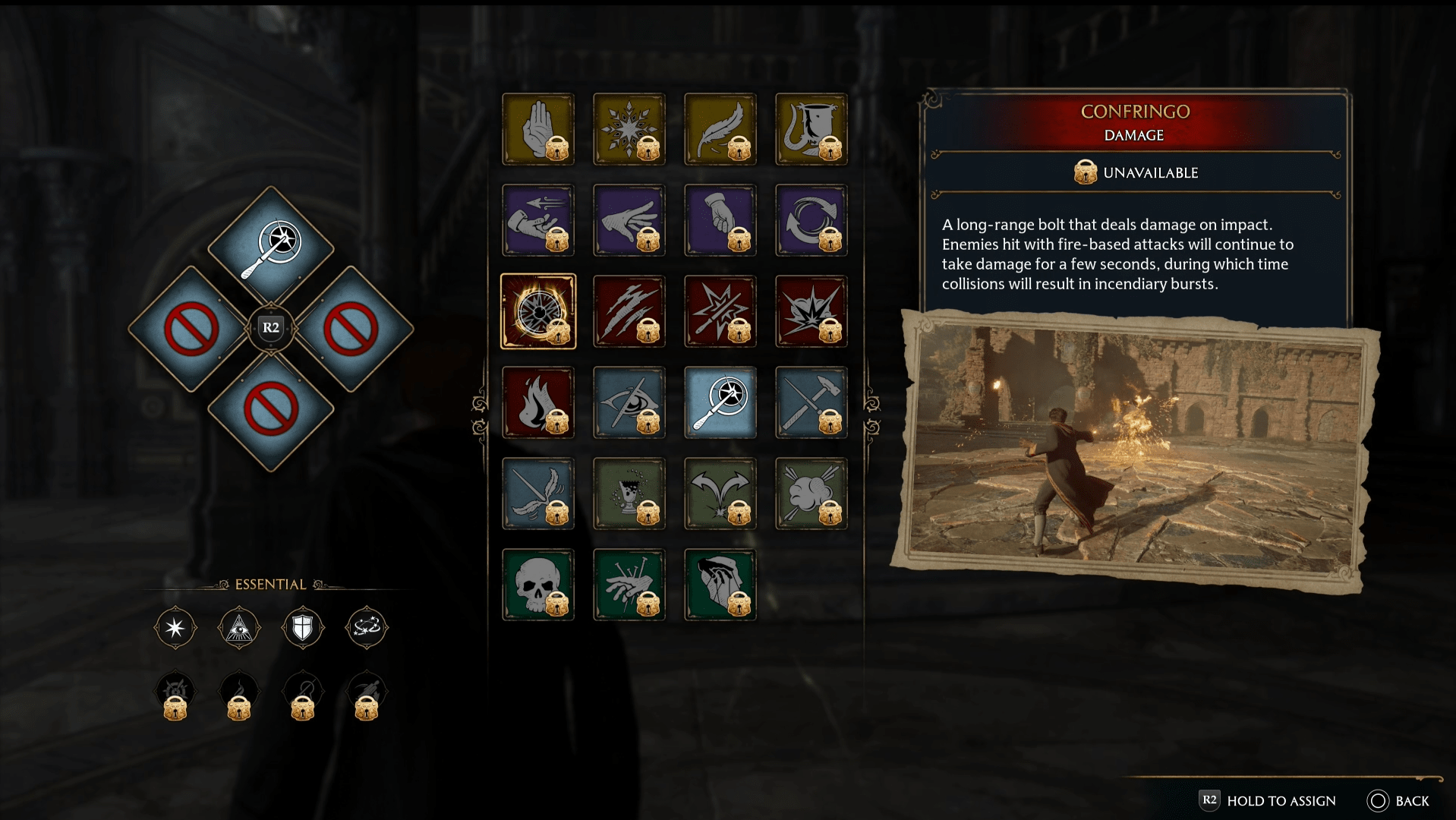Select the circular arrows Transformation spell icon
This screenshot has width=1456, height=820.
tap(812, 220)
